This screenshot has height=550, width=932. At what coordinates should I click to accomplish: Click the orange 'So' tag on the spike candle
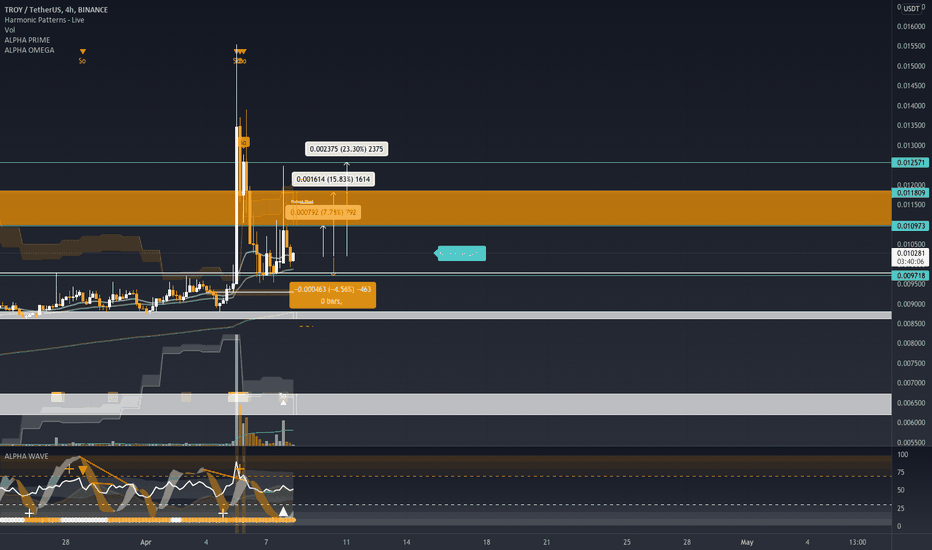pyautogui.click(x=244, y=142)
